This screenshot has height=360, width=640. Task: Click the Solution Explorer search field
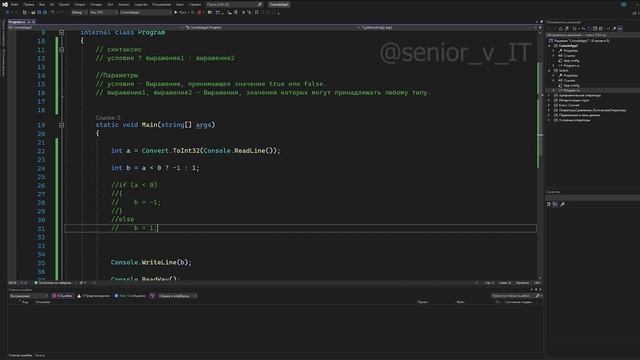[592, 35]
